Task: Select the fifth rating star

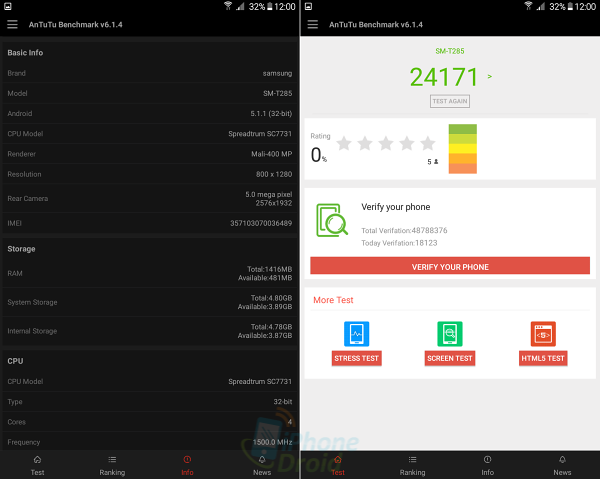Action: [428, 143]
